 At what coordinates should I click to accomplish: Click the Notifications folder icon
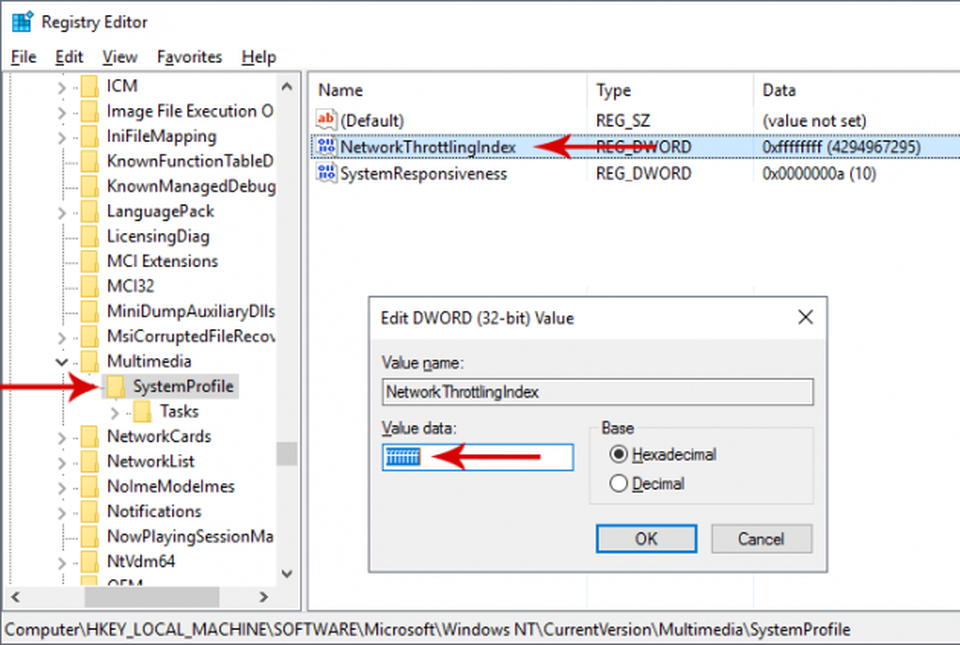tap(90, 512)
